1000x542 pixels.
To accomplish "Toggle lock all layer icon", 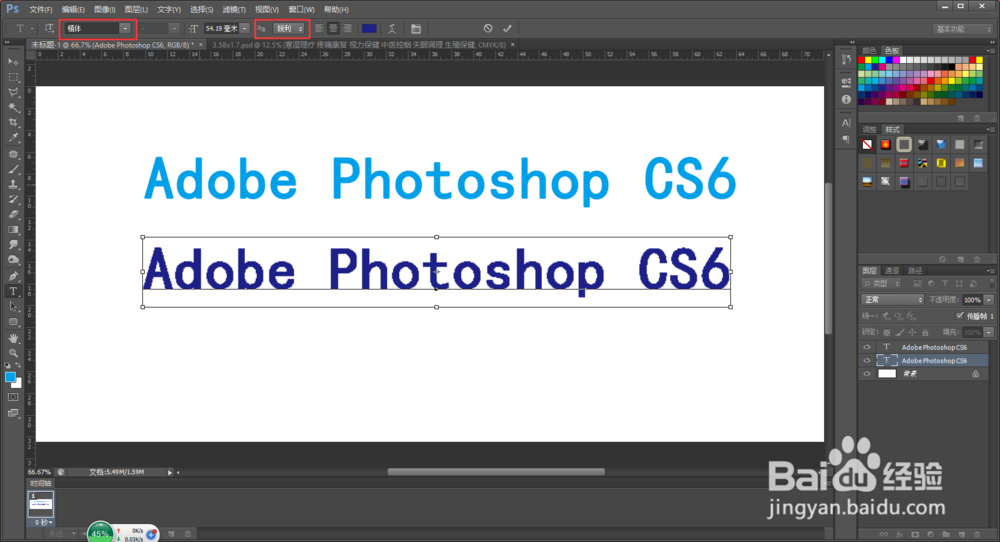I will (925, 332).
